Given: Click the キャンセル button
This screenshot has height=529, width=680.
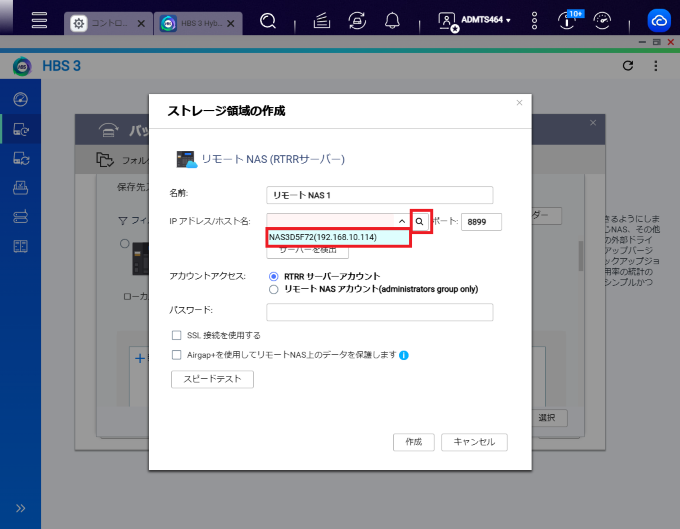Looking at the screenshot, I should click(474, 442).
